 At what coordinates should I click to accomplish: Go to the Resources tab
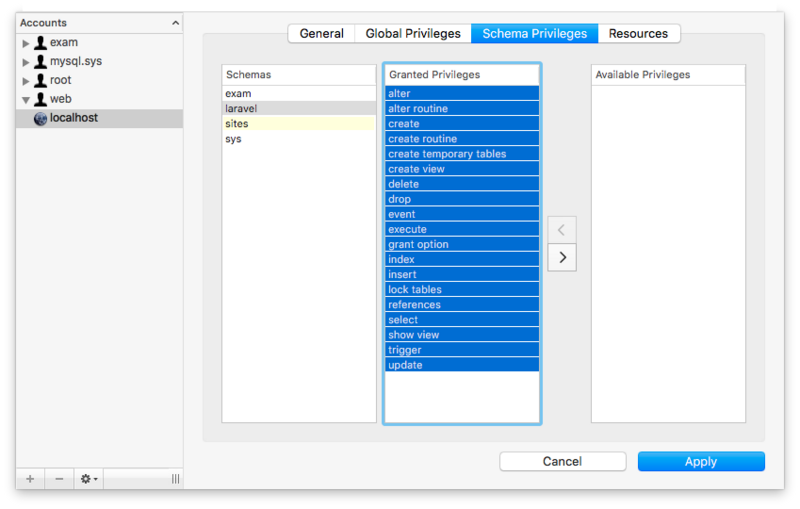click(x=638, y=34)
